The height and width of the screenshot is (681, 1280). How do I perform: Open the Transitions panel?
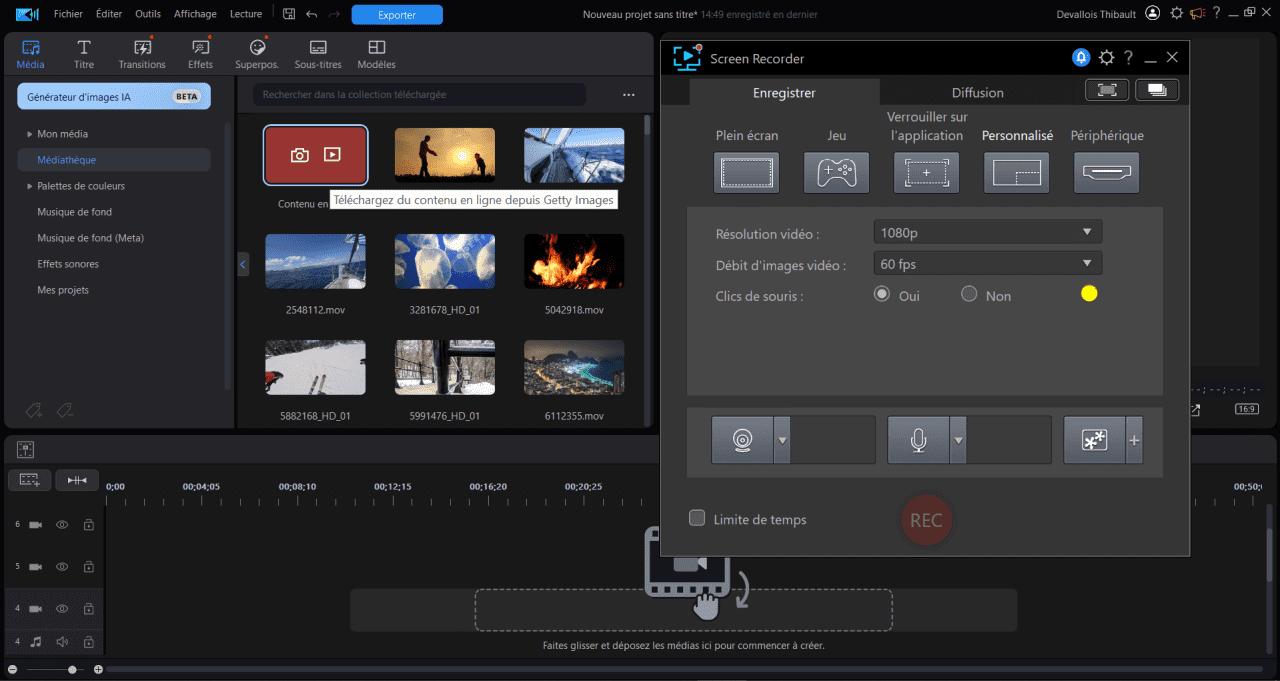click(142, 52)
